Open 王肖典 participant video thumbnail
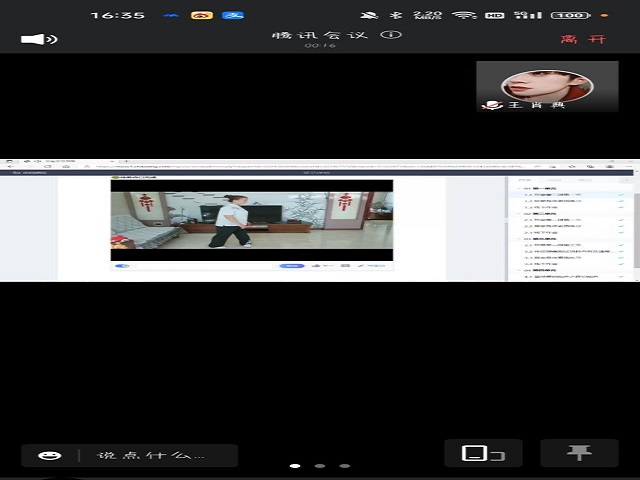Screen dimensions: 640x480 pyautogui.click(x=546, y=86)
